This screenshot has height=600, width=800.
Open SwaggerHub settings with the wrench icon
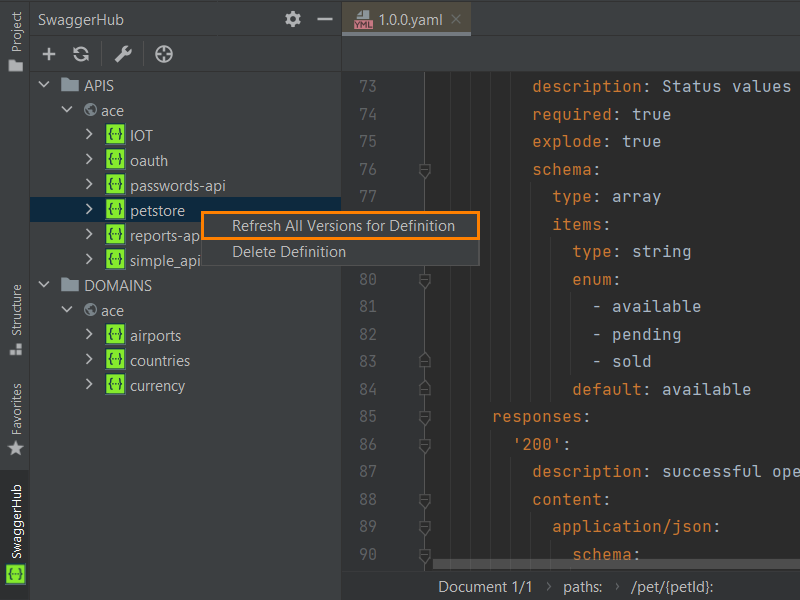pos(122,54)
